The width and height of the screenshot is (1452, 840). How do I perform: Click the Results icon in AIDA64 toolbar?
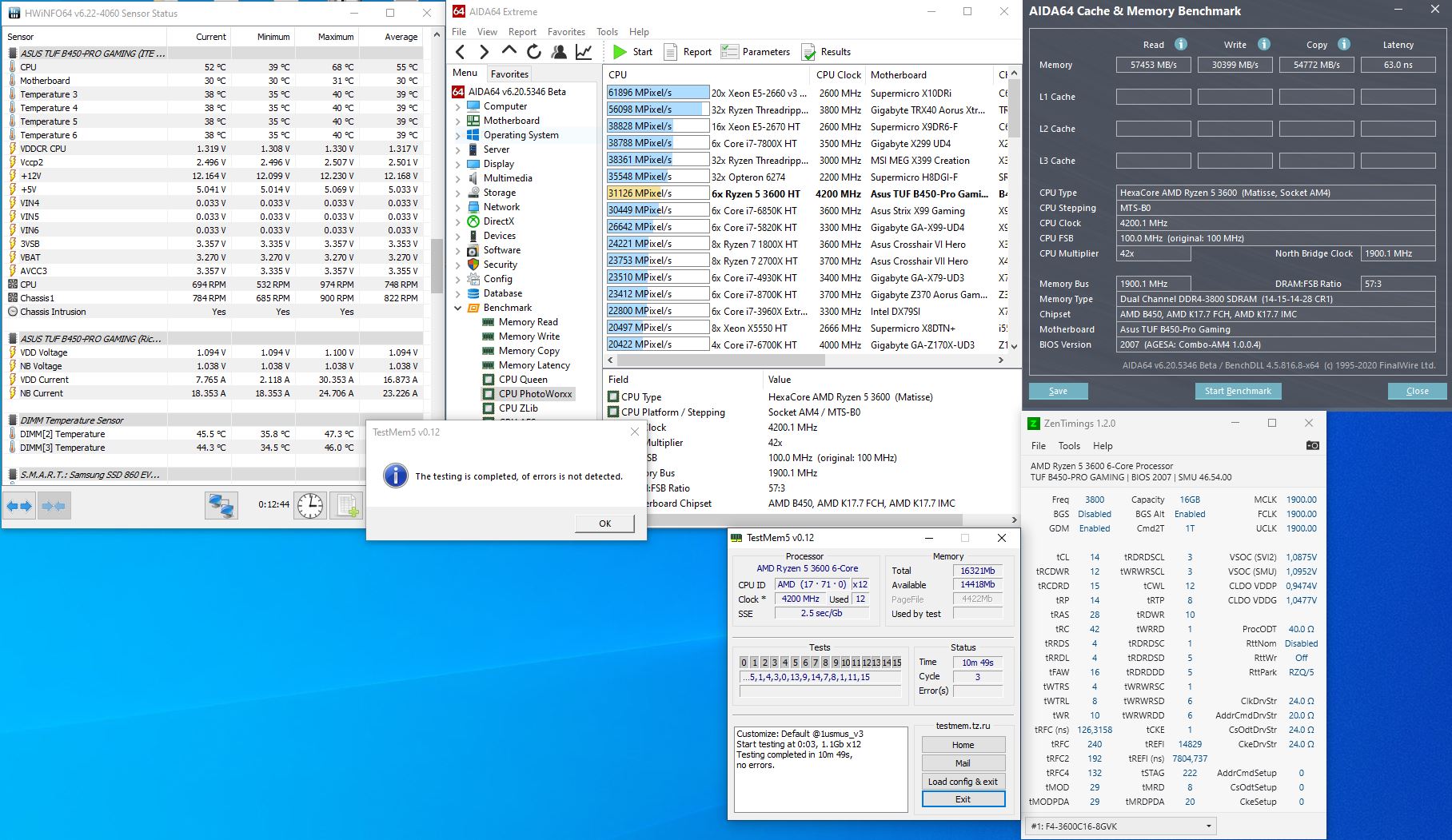click(x=808, y=52)
